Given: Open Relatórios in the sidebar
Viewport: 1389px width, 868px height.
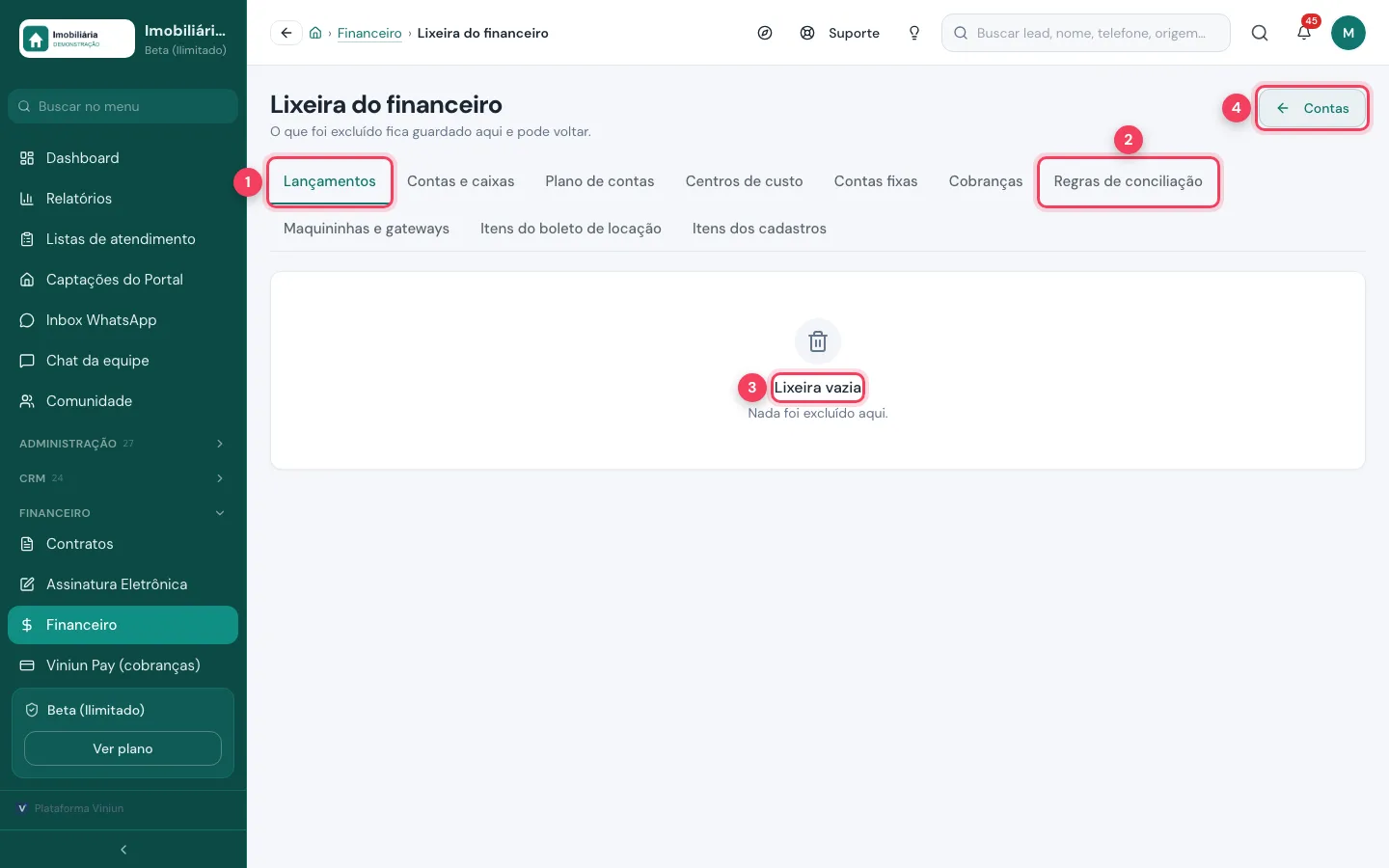Looking at the screenshot, I should coord(123,199).
